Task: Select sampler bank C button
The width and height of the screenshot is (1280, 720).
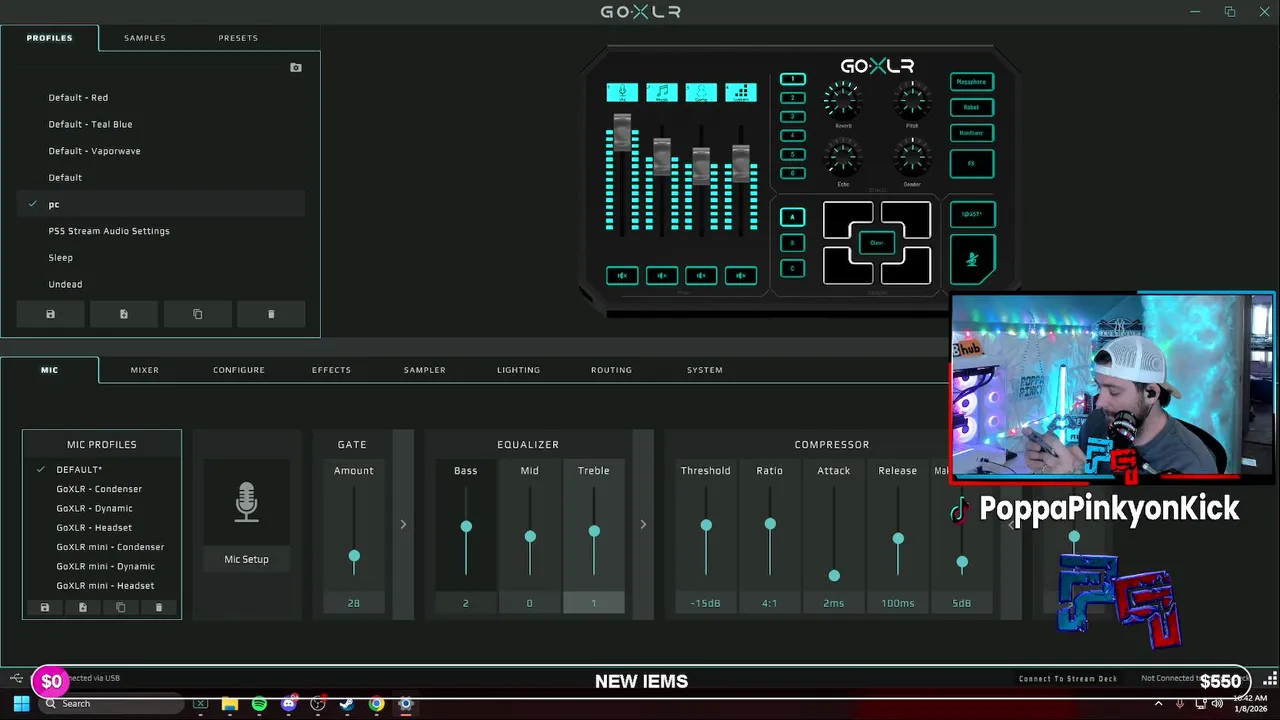Action: click(793, 268)
